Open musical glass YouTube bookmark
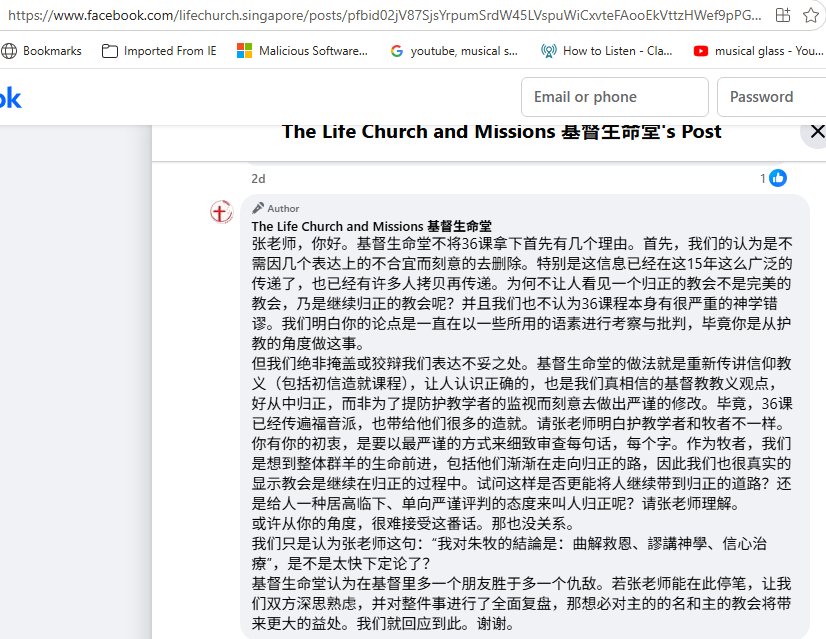Screen dimensions: 826x639 759,51
